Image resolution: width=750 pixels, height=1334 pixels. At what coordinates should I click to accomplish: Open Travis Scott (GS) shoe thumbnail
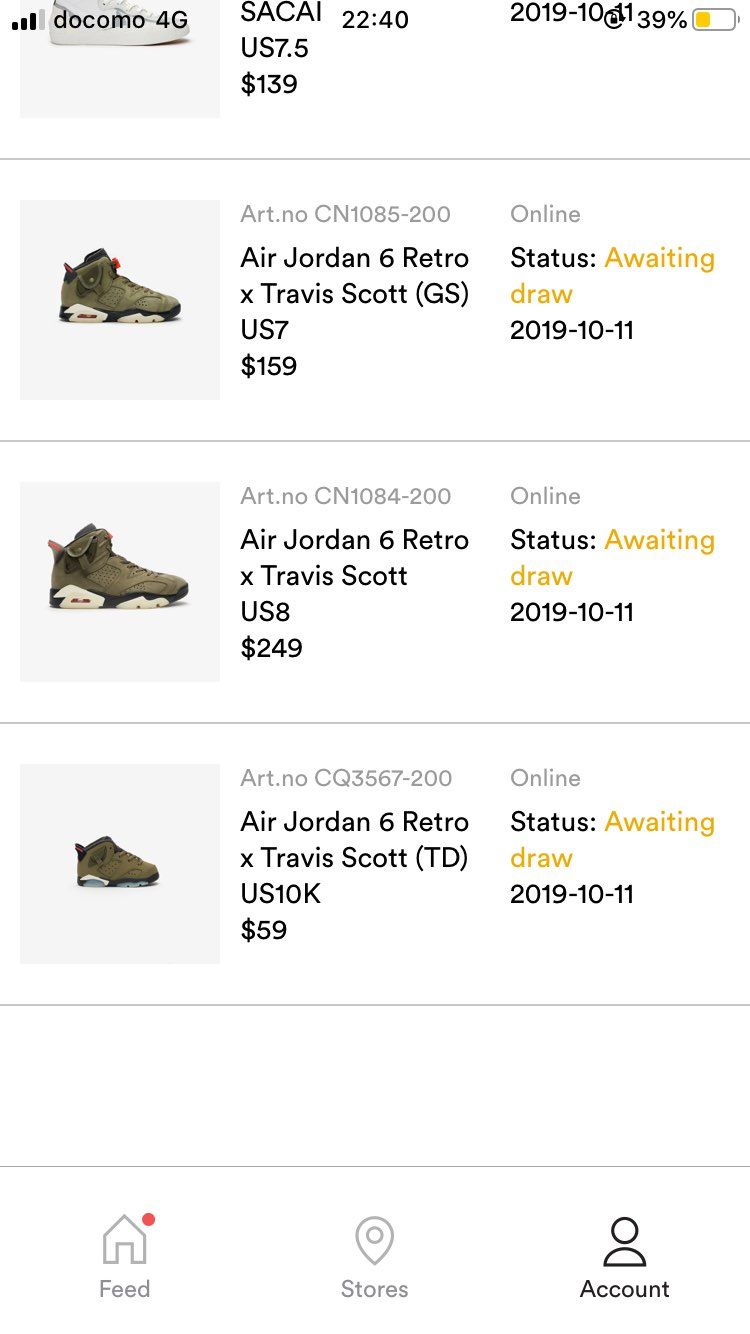pos(120,300)
